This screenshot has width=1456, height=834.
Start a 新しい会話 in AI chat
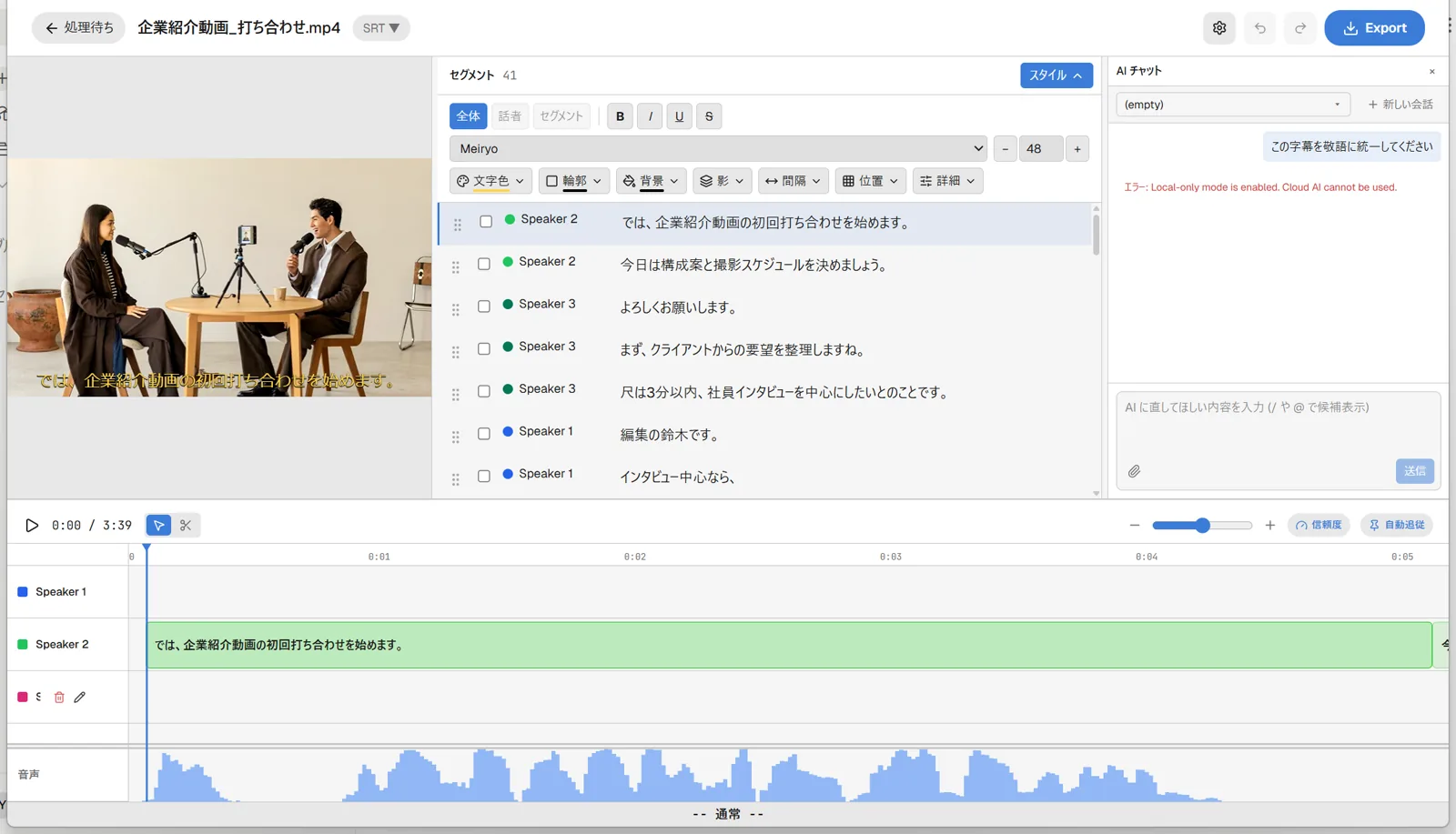click(x=1400, y=105)
